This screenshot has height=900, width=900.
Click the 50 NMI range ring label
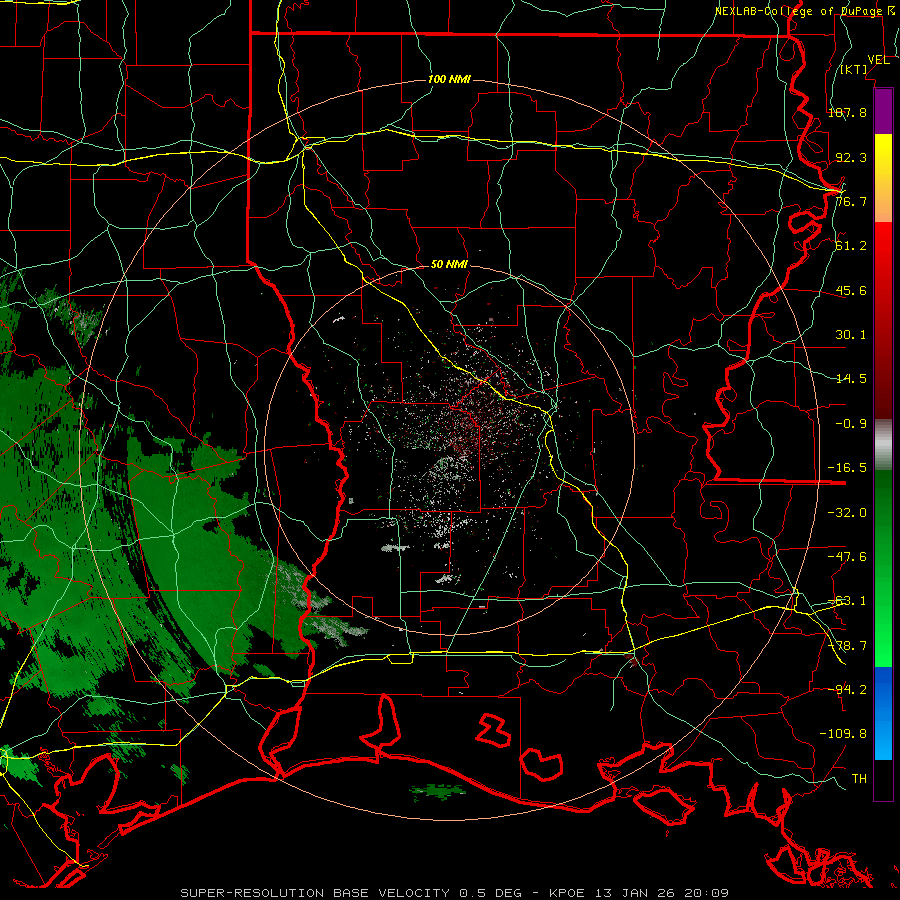click(449, 265)
